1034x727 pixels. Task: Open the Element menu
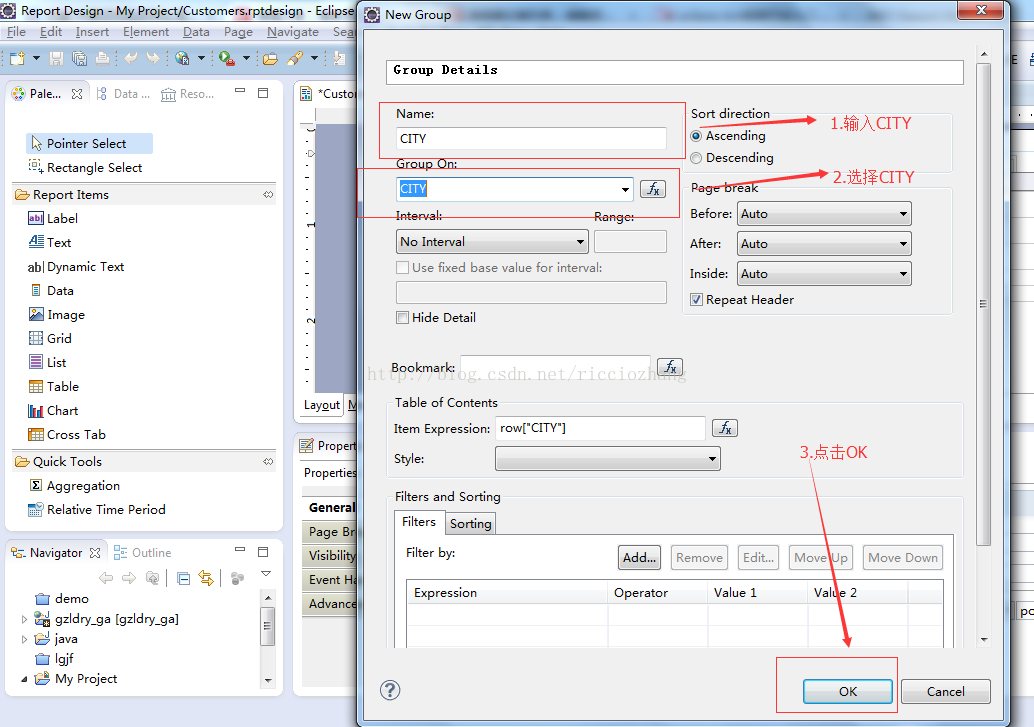(146, 32)
